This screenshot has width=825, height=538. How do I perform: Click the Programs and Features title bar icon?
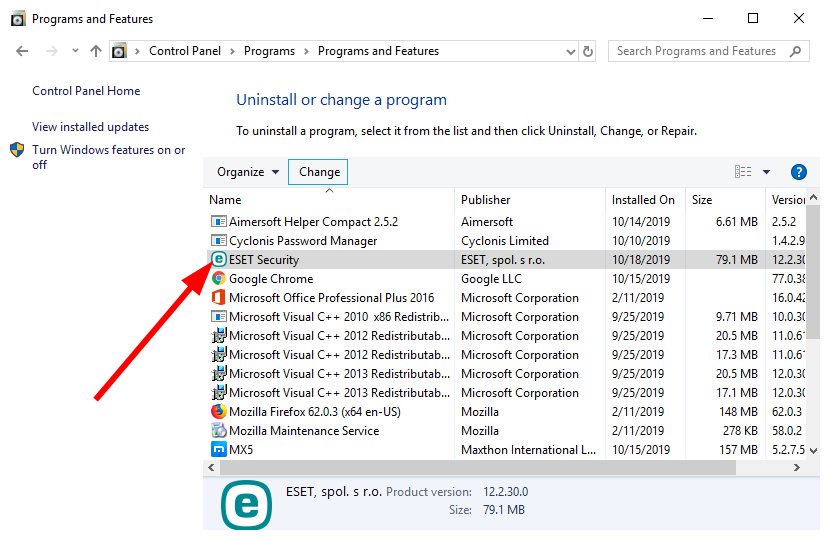18,19
